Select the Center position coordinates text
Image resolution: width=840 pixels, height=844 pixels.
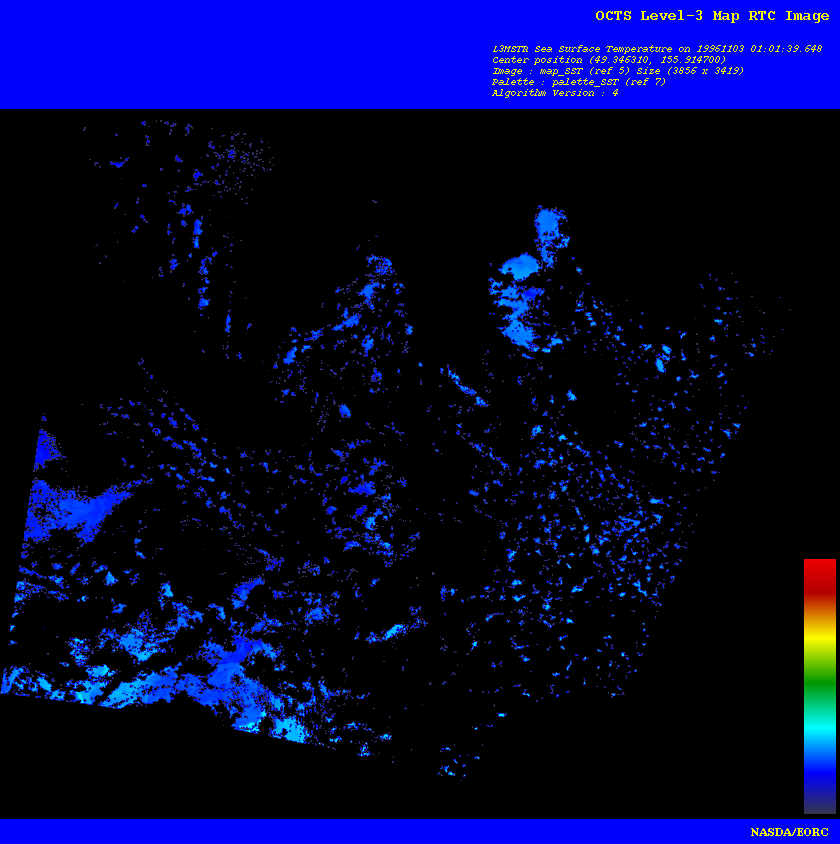609,60
